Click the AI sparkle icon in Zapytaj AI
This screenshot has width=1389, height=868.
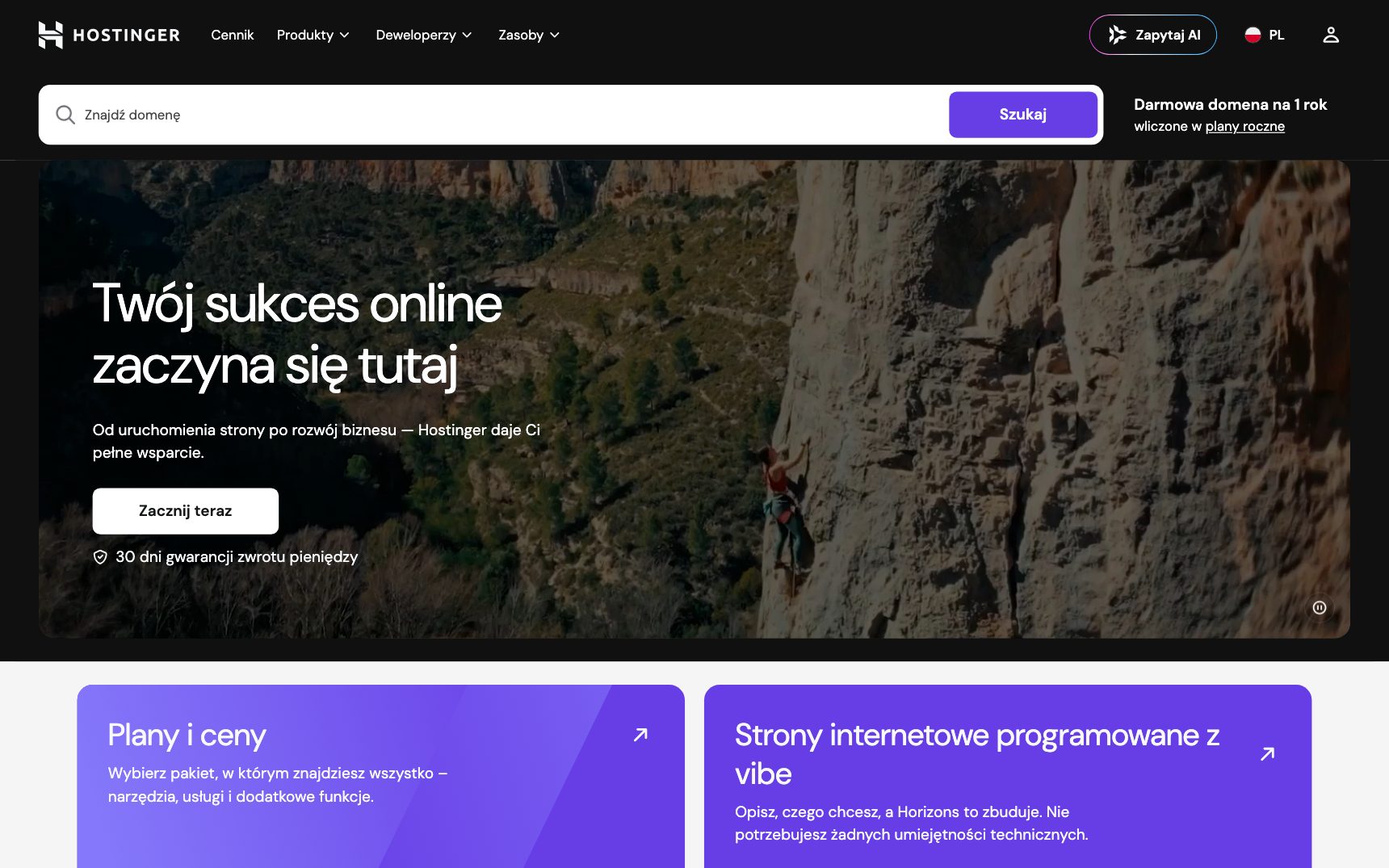tap(1118, 35)
